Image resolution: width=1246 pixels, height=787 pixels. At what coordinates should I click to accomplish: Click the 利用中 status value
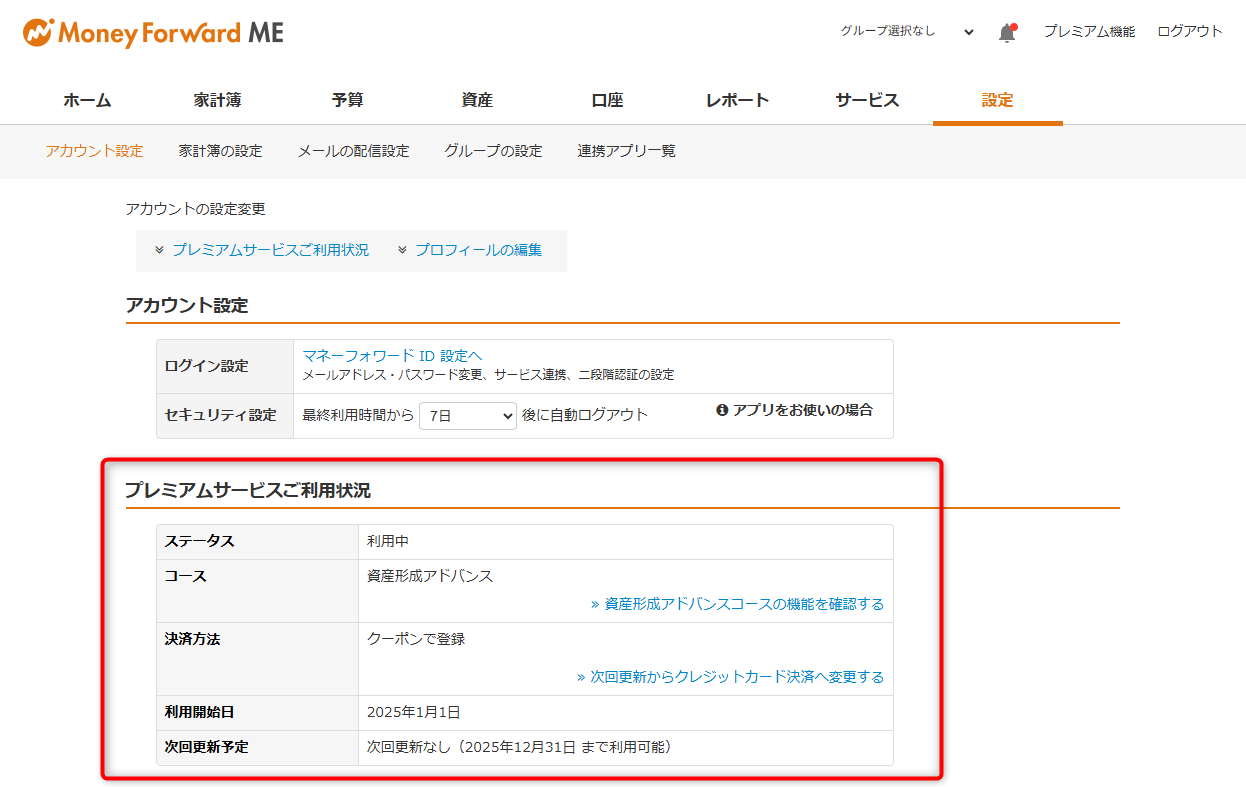pos(388,541)
